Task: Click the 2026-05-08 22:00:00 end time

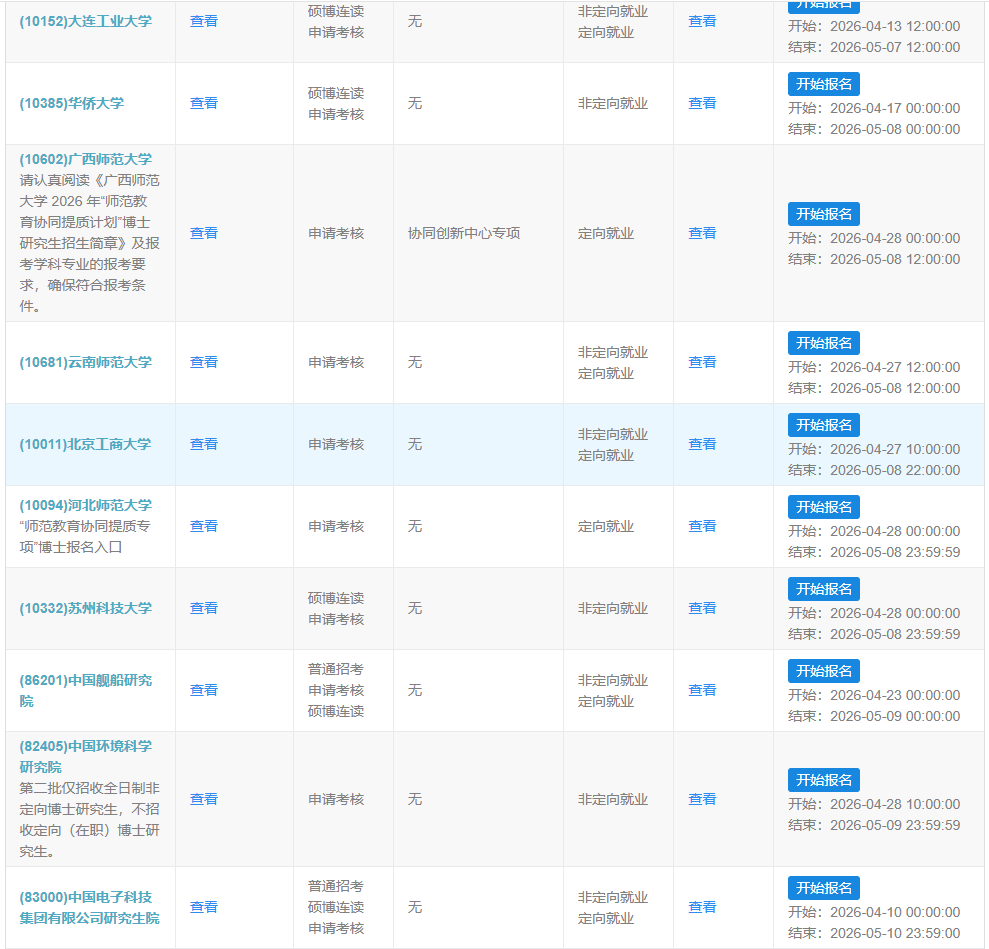Action: (x=895, y=470)
